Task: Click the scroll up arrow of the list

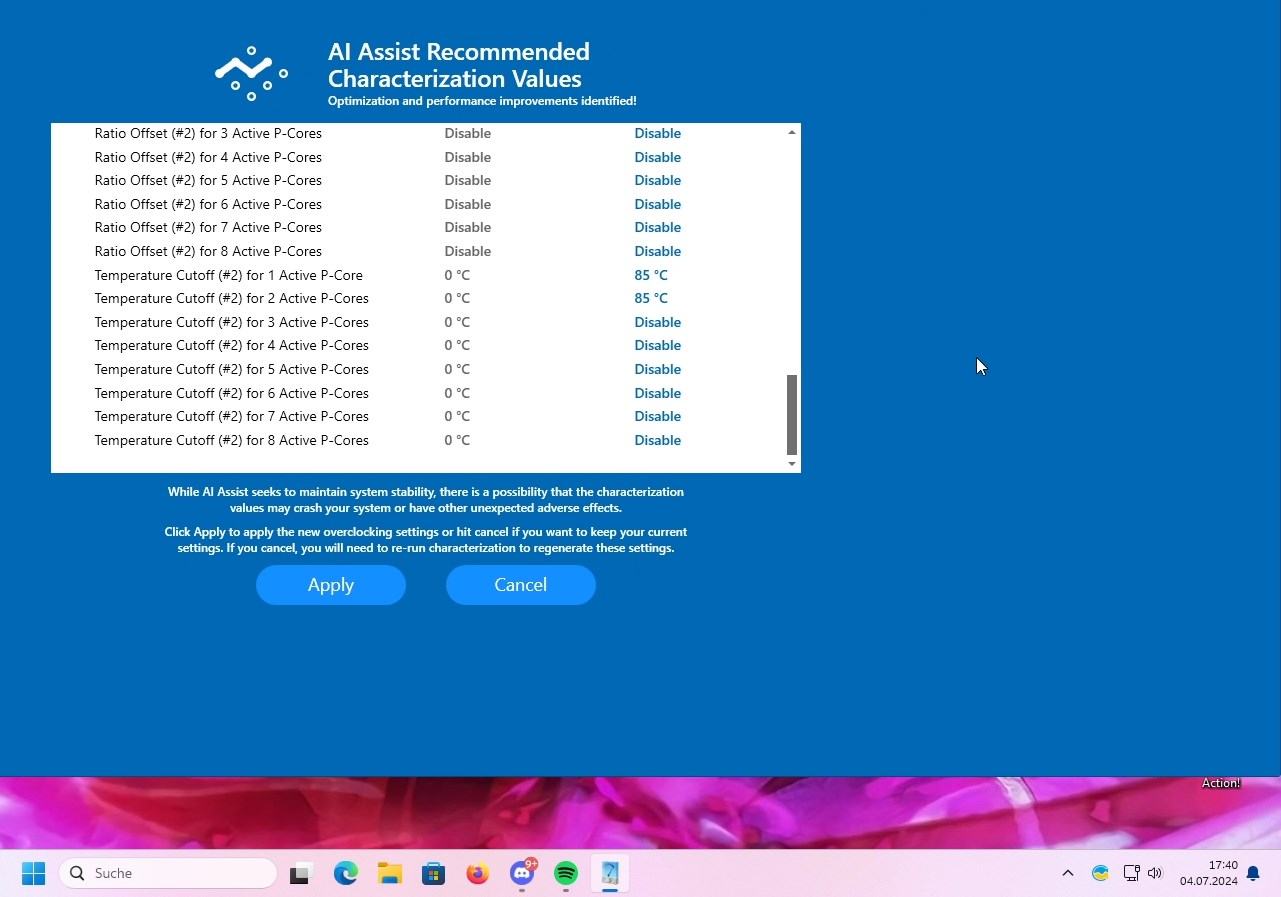Action: tap(792, 132)
